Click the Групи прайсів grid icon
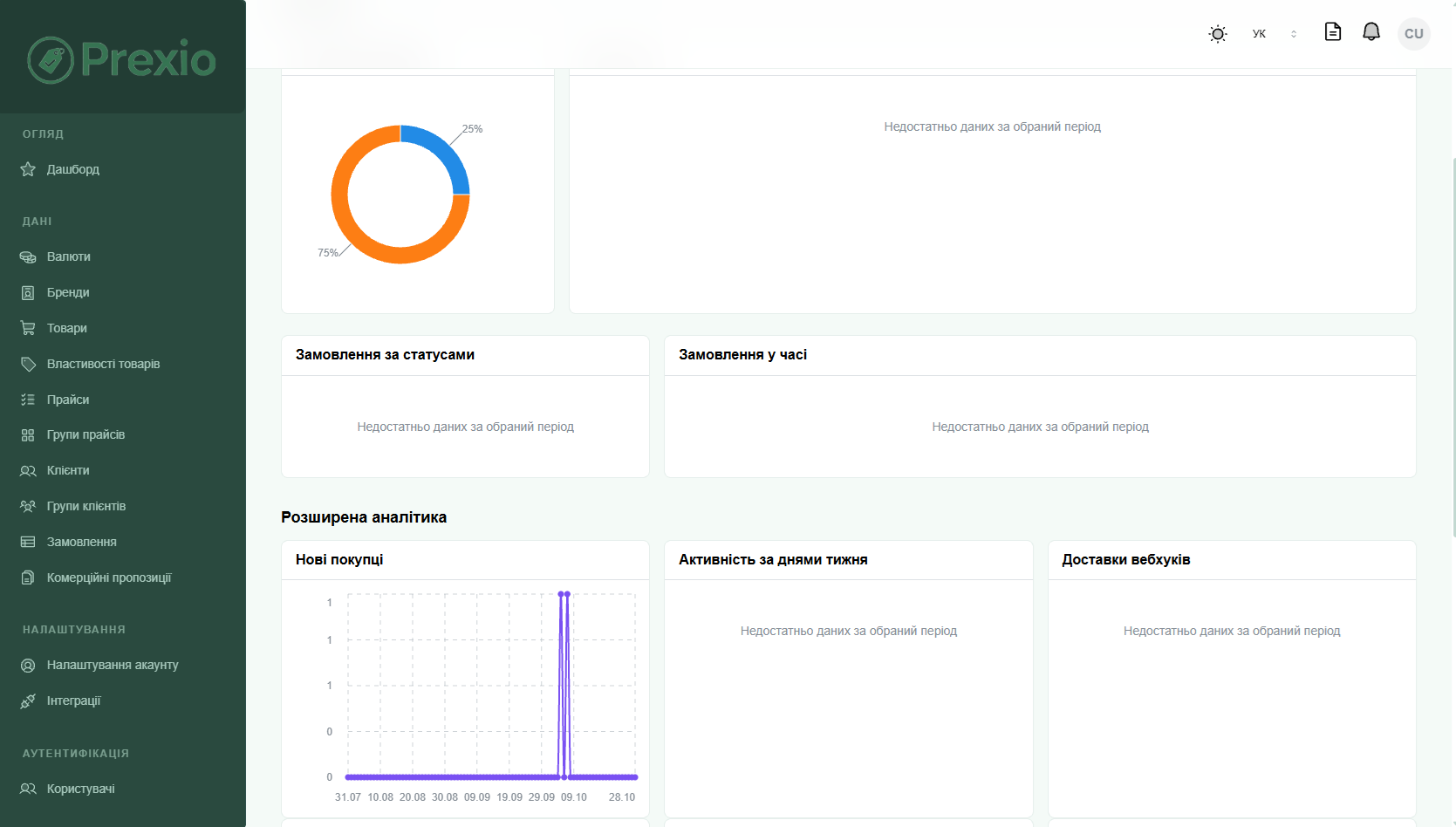The image size is (1456, 827). tap(28, 434)
